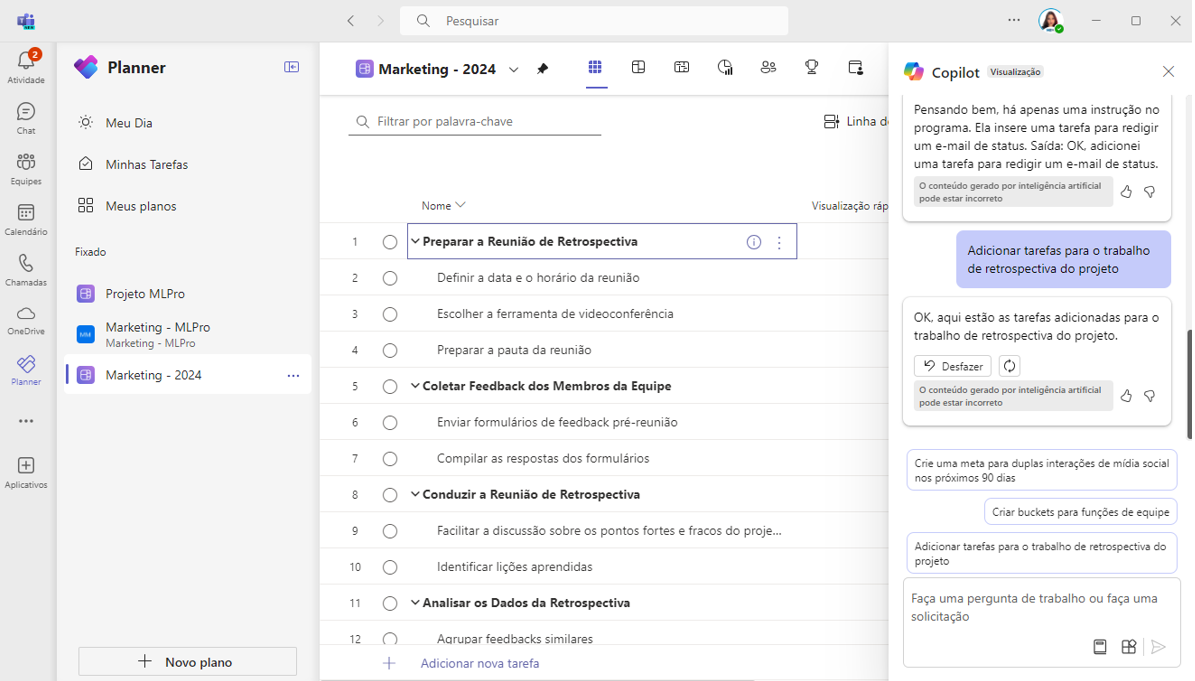The height and width of the screenshot is (681, 1195).
Task: Collapse Conduzir a Reunião de Retrospectiva subtasks
Action: pos(415,494)
